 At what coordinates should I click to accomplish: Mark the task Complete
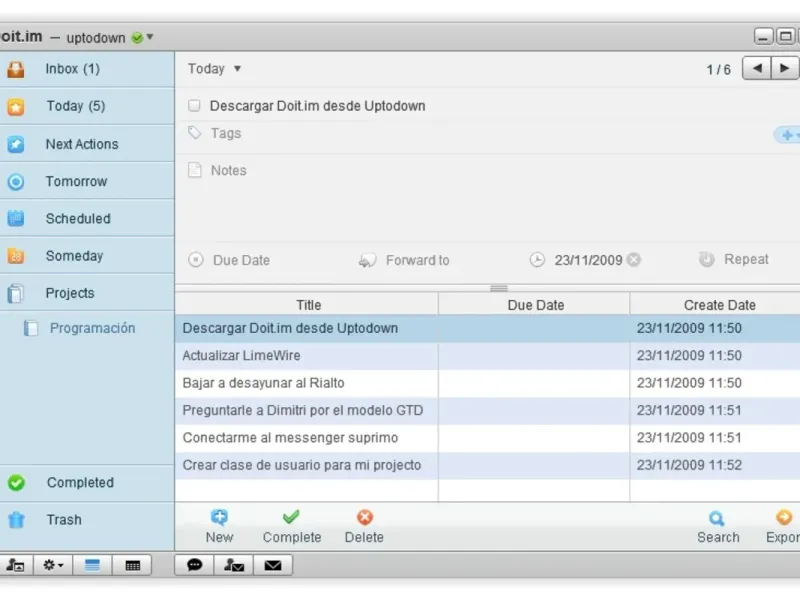pyautogui.click(x=292, y=527)
